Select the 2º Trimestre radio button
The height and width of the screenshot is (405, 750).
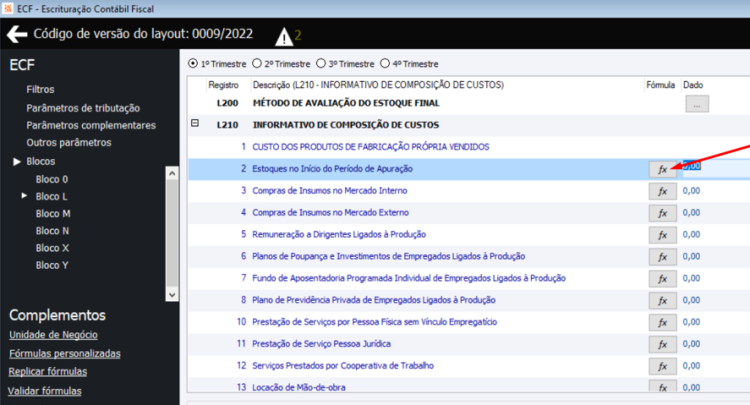point(257,64)
